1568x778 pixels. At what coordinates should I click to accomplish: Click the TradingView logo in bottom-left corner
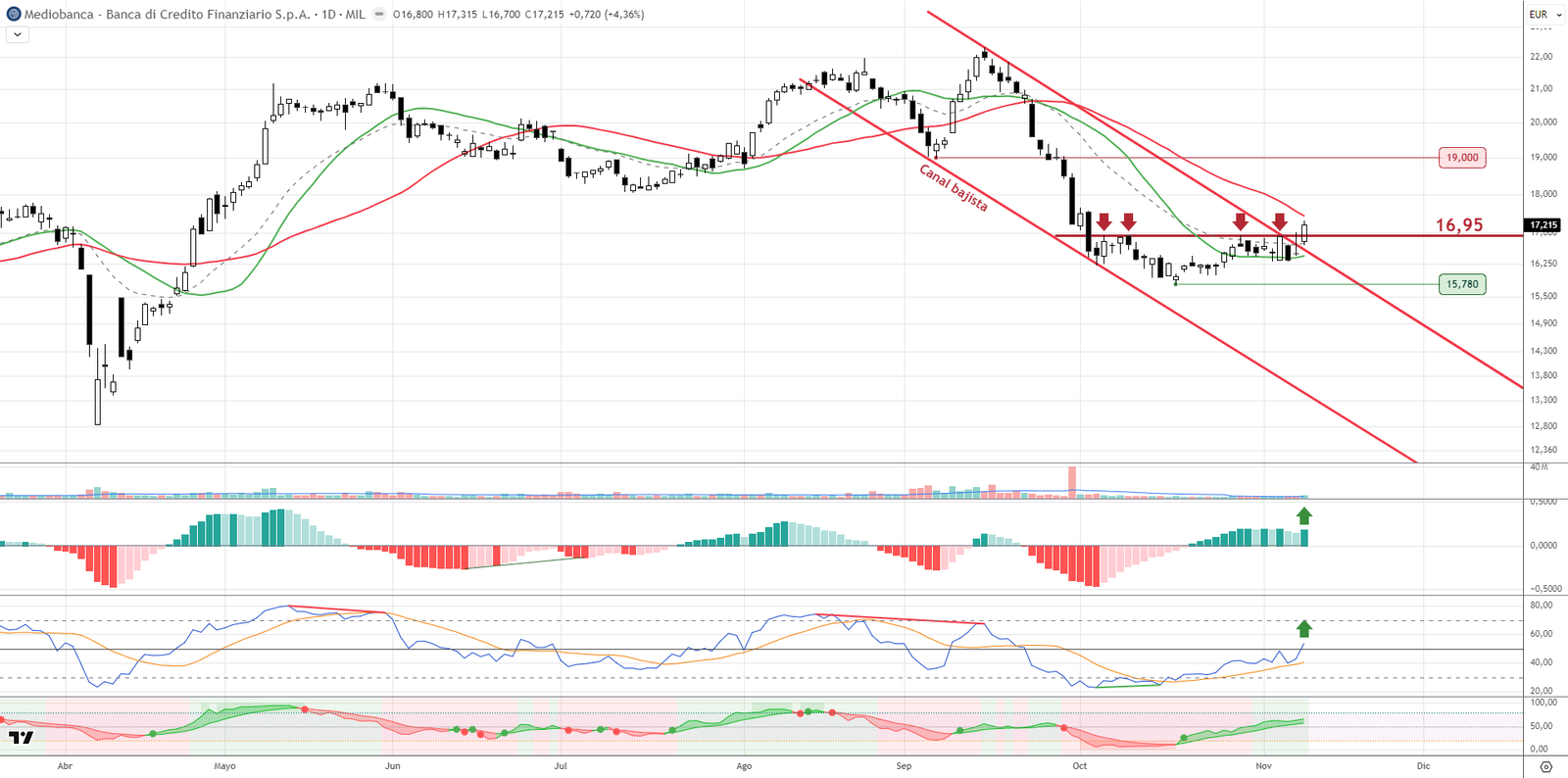(21, 737)
